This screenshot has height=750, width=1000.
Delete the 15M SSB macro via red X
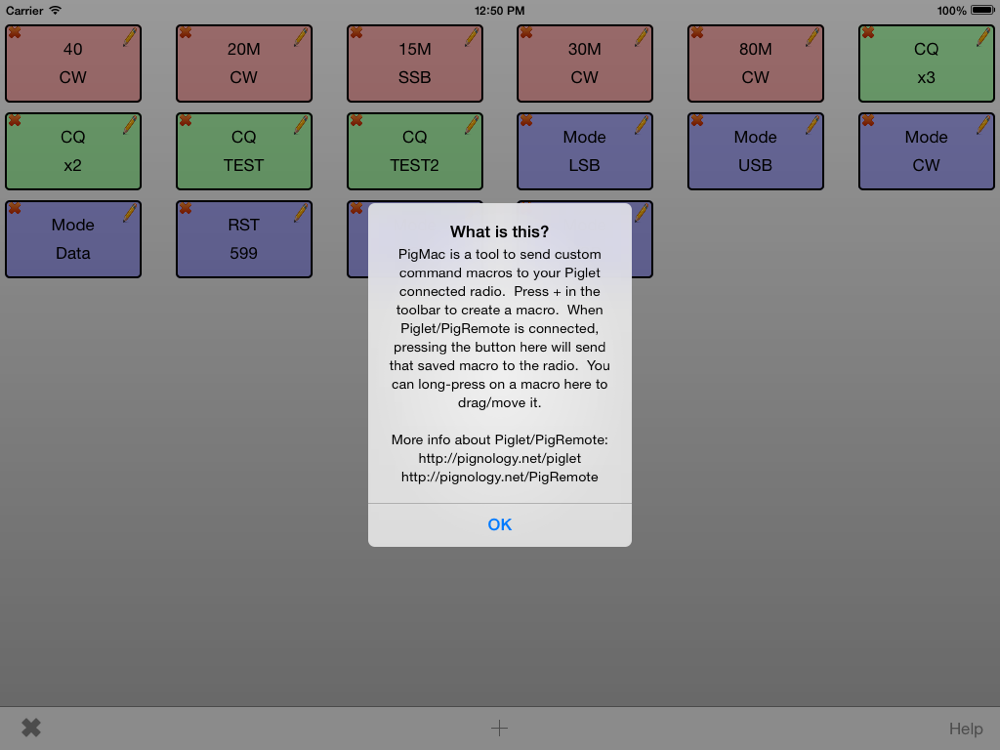coord(357,33)
